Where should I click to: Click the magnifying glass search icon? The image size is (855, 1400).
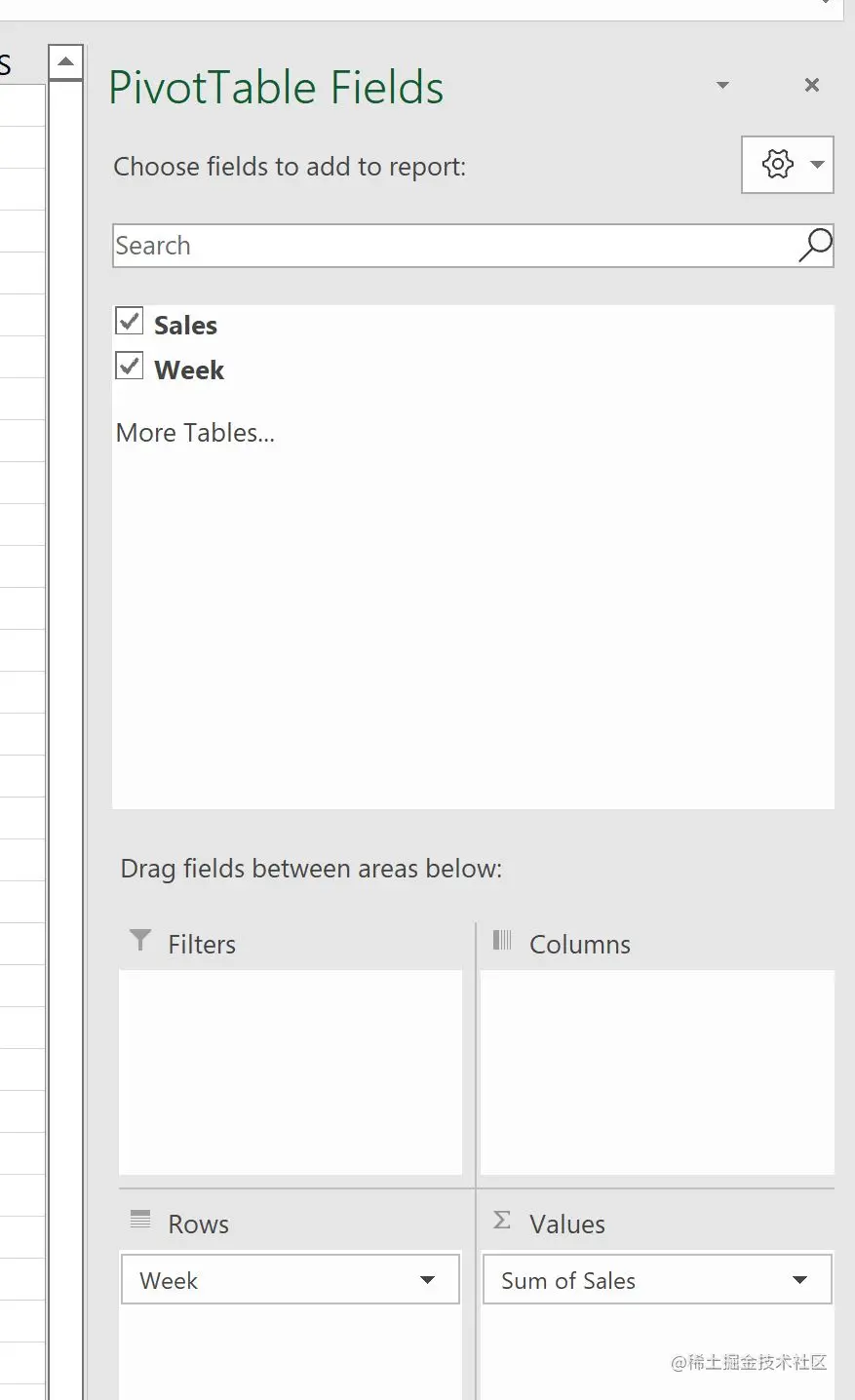coord(815,245)
